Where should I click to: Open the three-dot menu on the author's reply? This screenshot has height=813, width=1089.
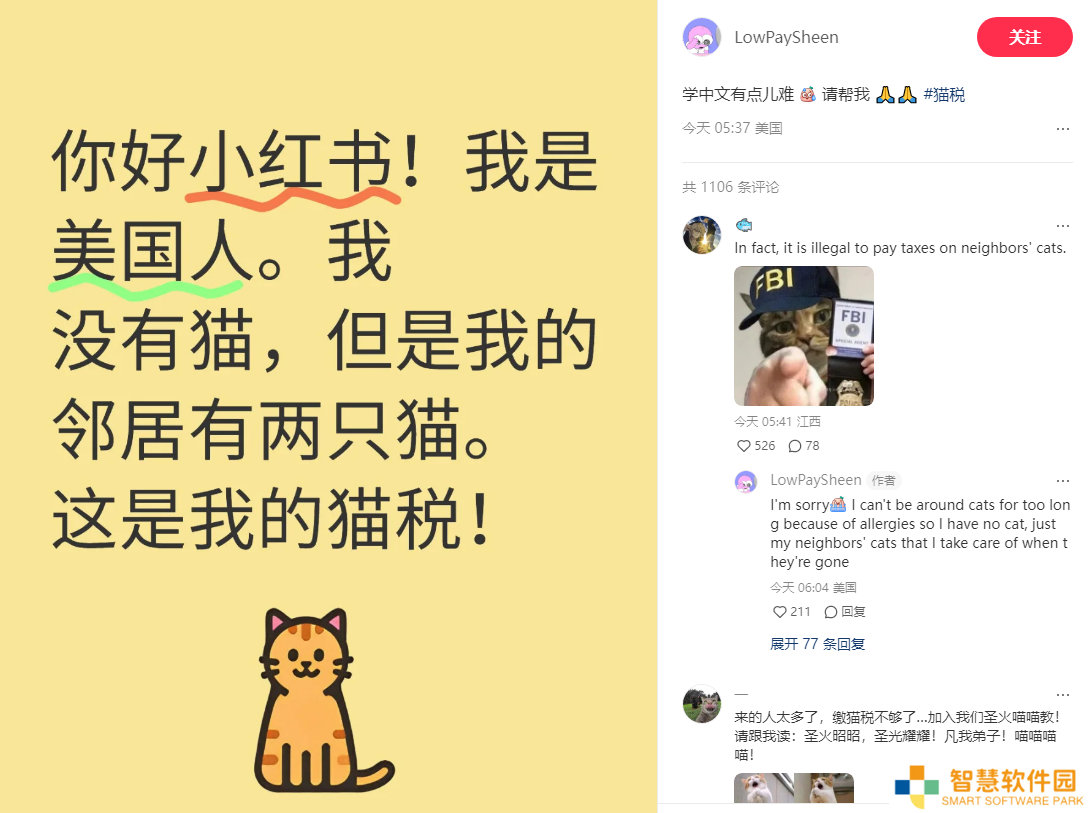(1063, 480)
